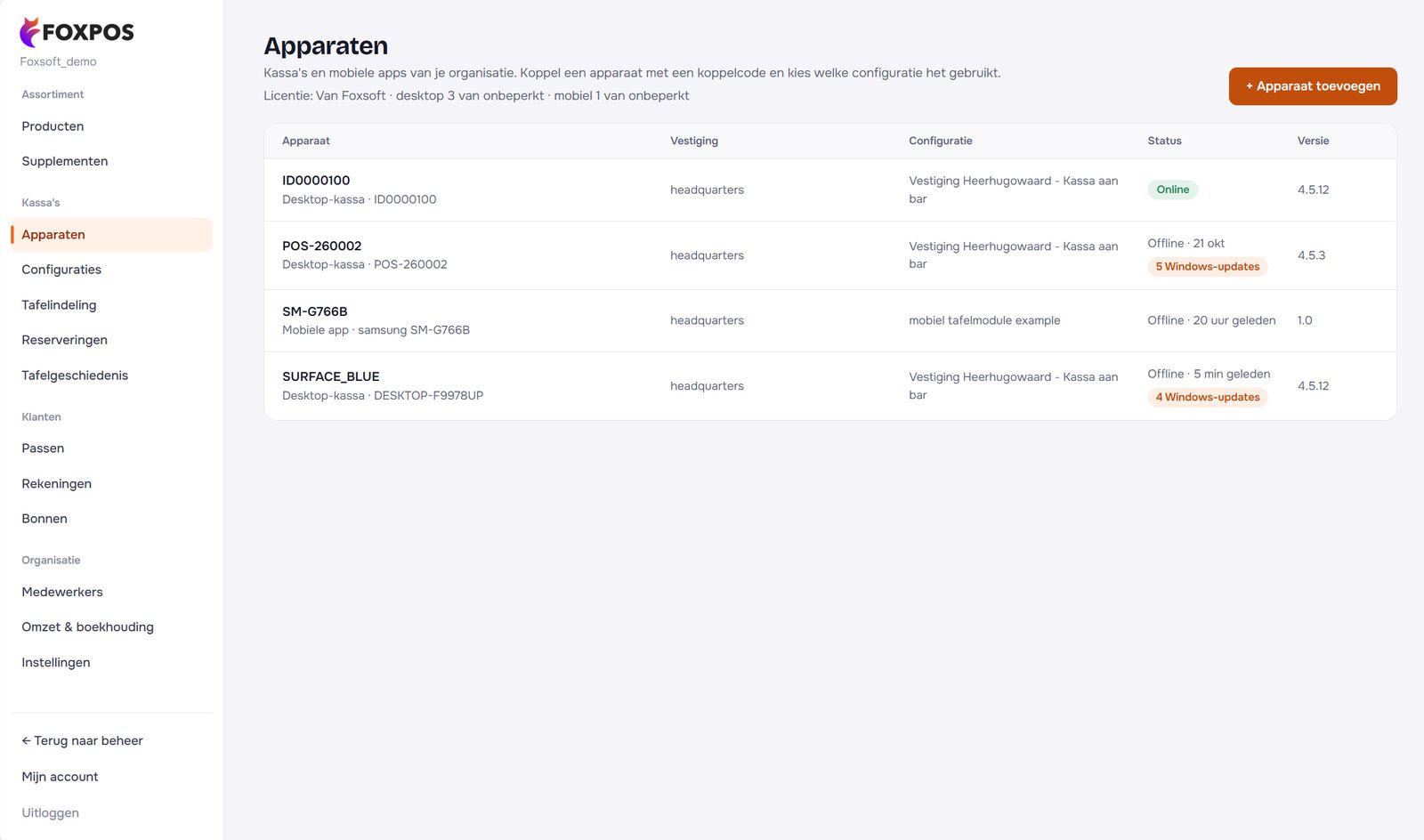This screenshot has width=1424, height=840.
Task: Select the SM-G766B device name
Action: click(x=315, y=311)
